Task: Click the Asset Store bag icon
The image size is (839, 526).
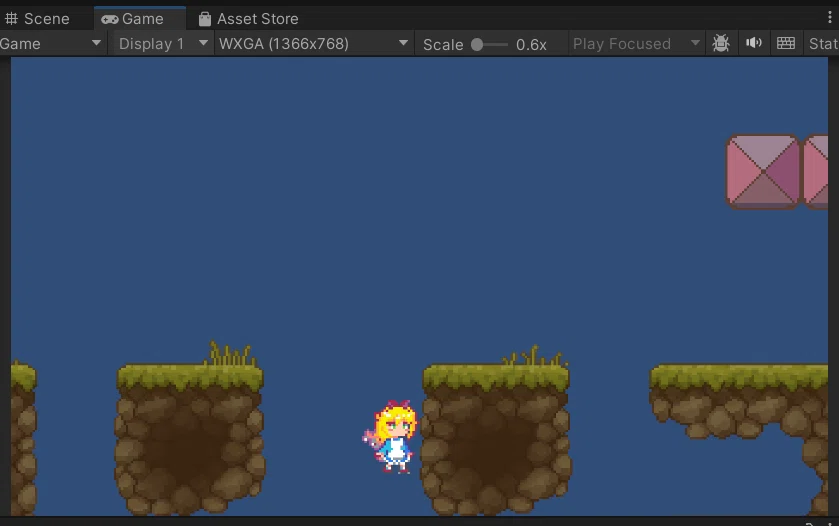Action: point(204,19)
